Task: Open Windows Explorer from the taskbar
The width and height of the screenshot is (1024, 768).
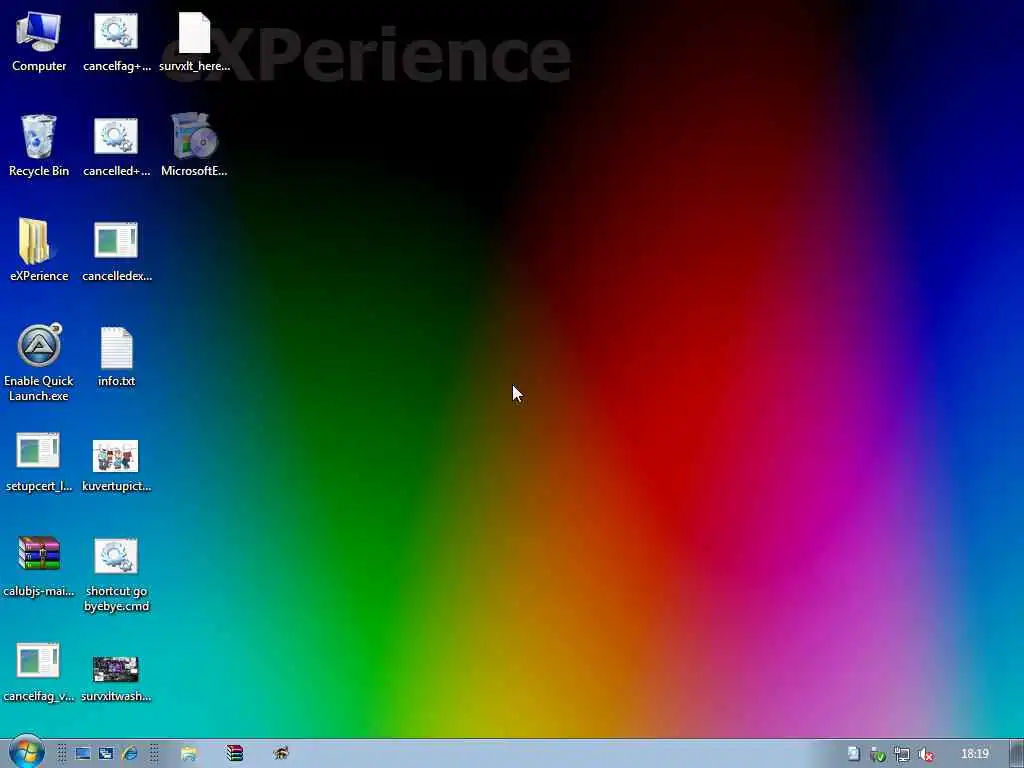Action: (188, 754)
